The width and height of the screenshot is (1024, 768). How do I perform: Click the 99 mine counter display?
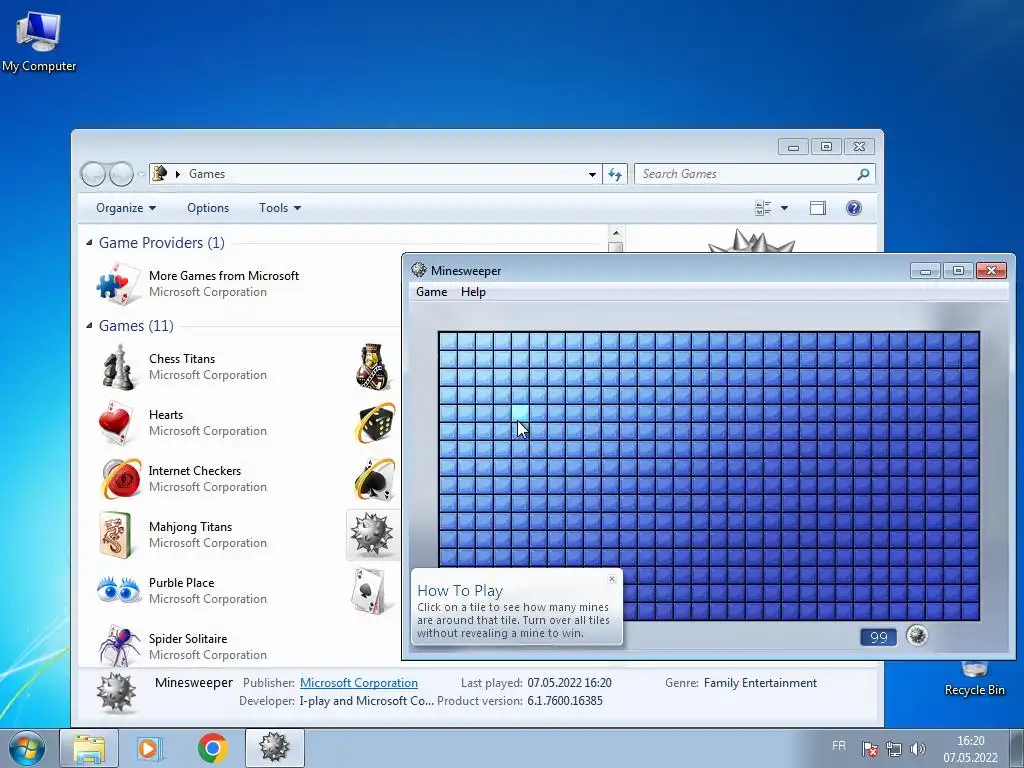[878, 637]
